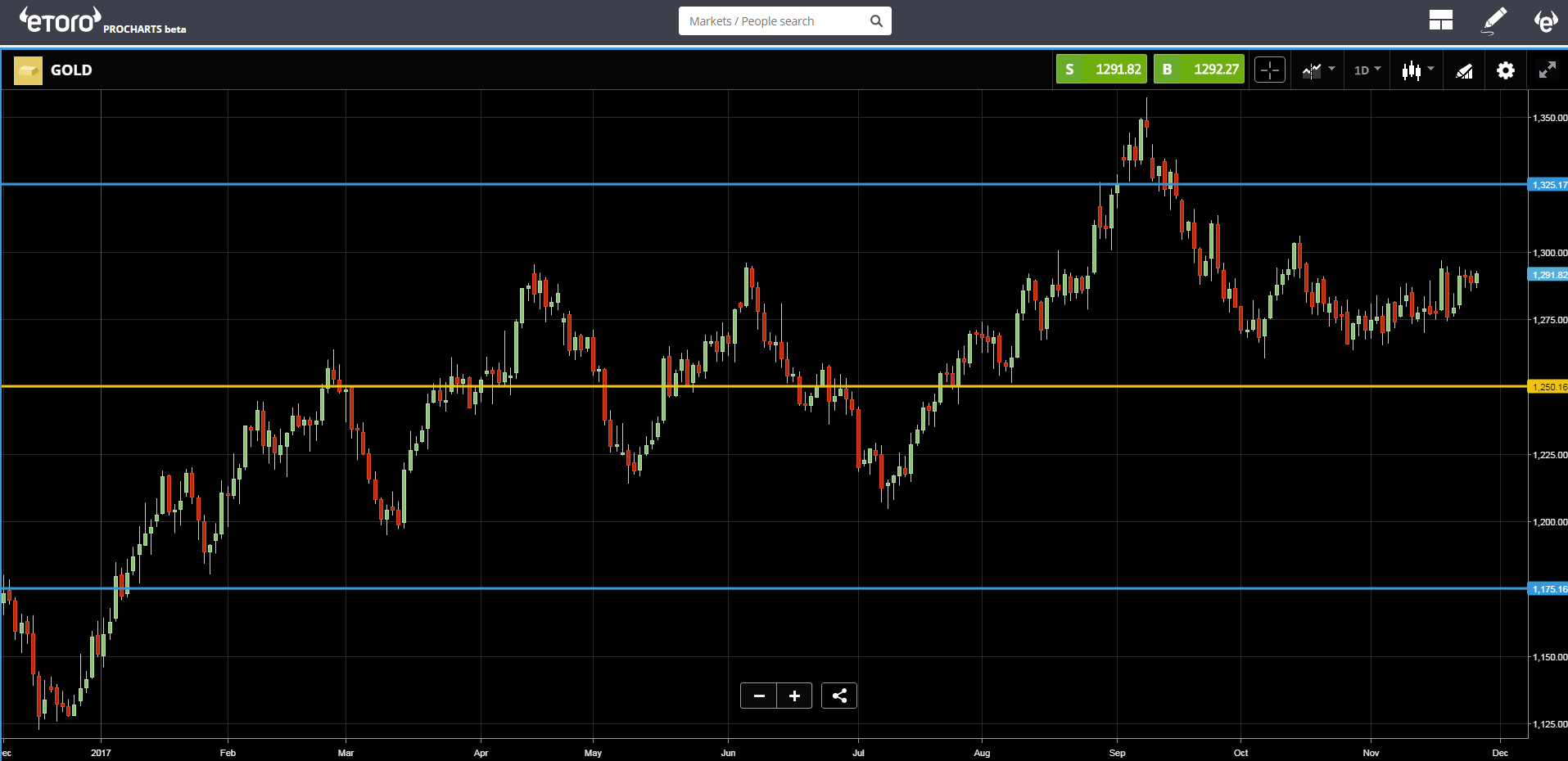1568x761 pixels.
Task: Click the current price 1,291.82 label
Action: point(1548,275)
